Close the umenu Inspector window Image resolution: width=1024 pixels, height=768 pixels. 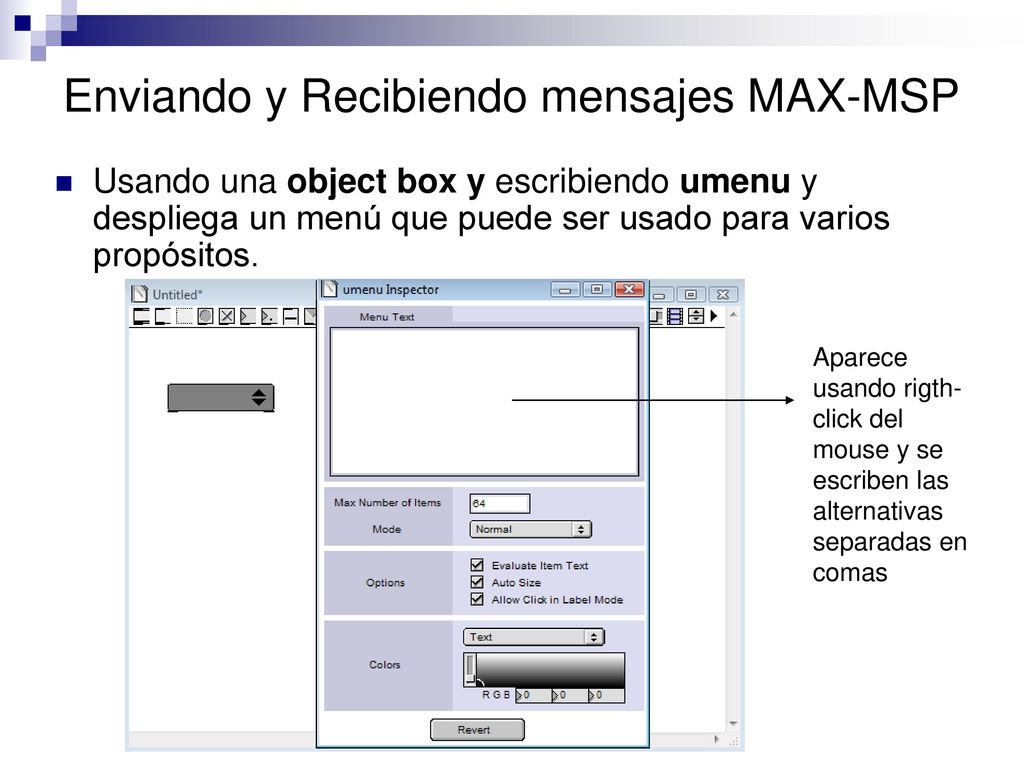630,289
